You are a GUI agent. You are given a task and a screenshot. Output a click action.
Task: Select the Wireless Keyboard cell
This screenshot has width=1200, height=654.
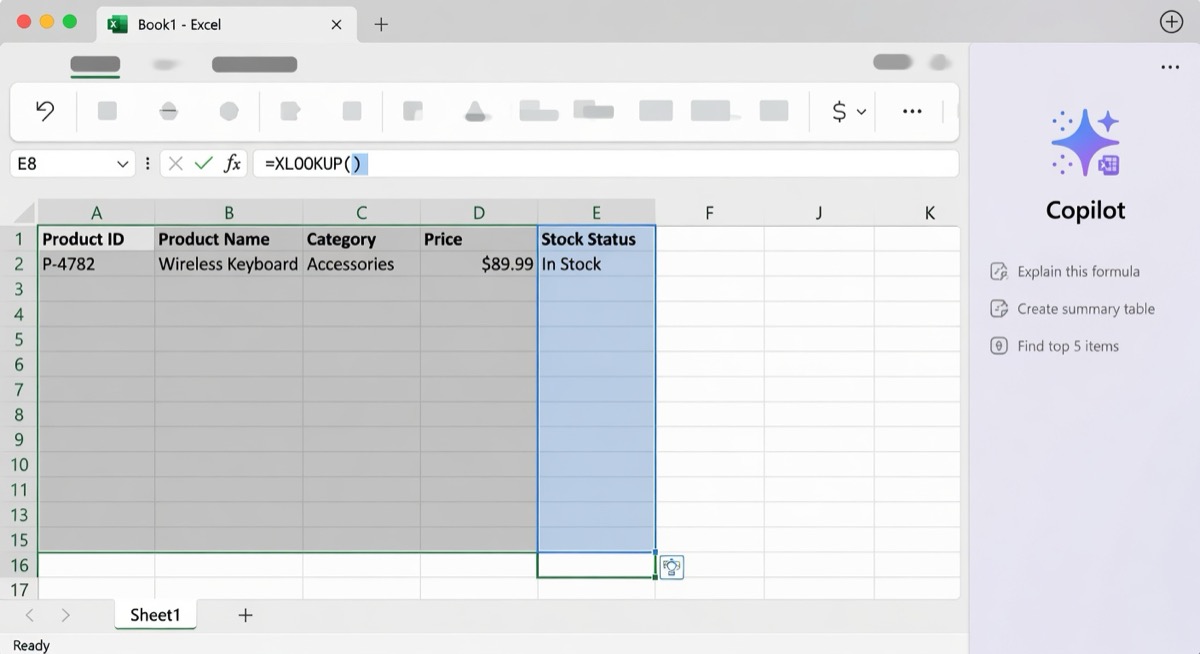(x=229, y=264)
